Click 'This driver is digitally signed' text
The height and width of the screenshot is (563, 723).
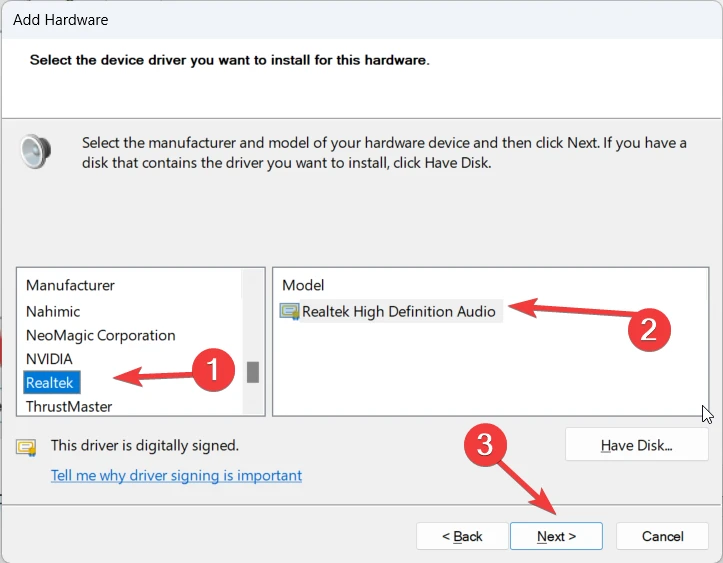tap(145, 445)
